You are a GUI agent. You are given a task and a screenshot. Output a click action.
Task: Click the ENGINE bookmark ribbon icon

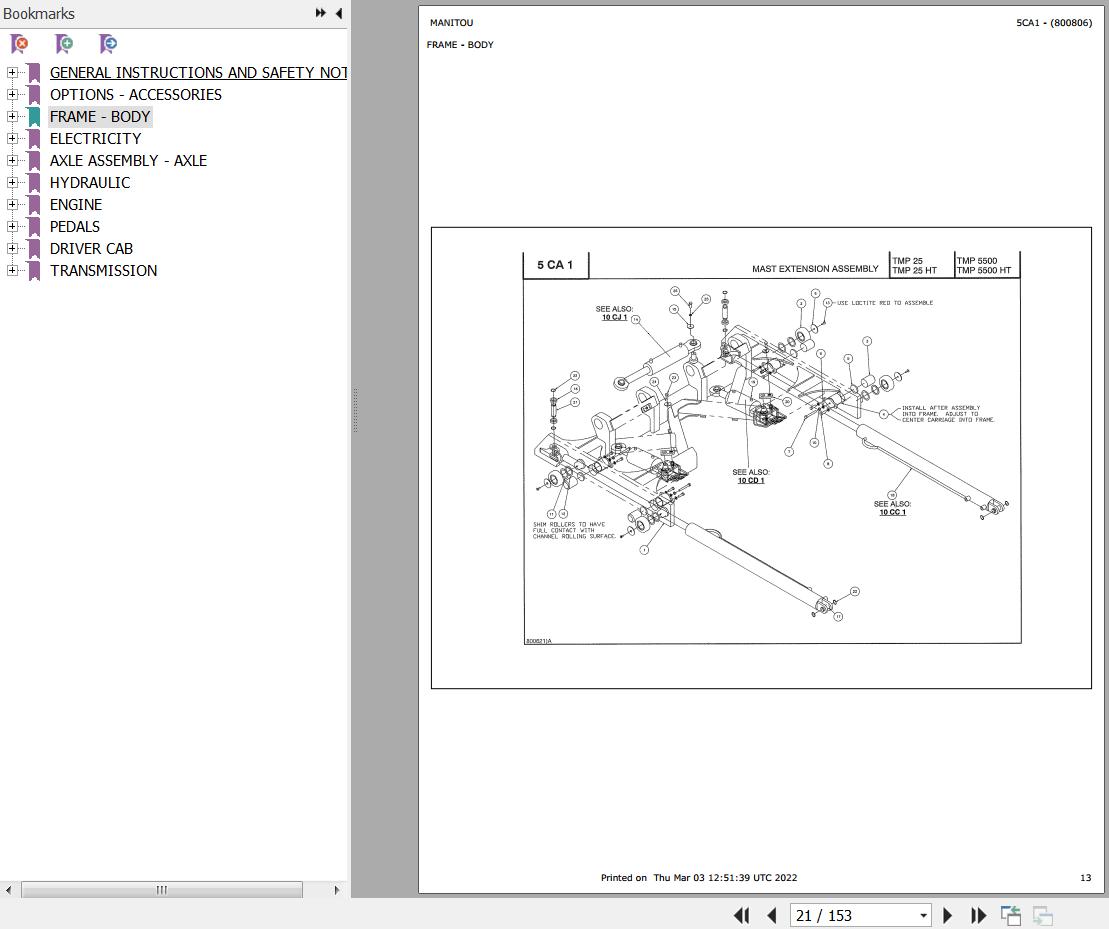[34, 205]
